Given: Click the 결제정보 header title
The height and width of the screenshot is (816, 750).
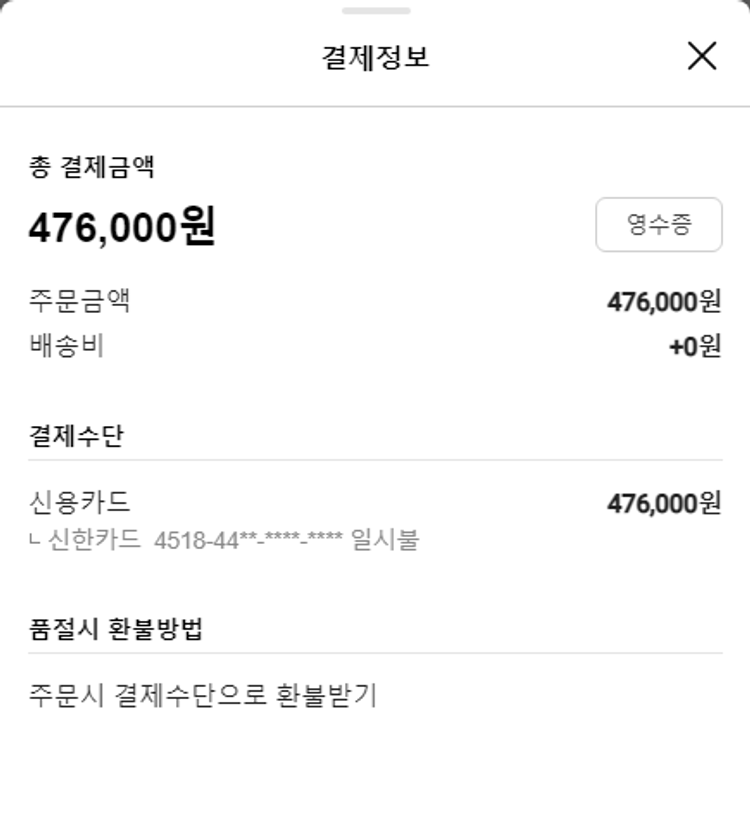Looking at the screenshot, I should pos(375,57).
